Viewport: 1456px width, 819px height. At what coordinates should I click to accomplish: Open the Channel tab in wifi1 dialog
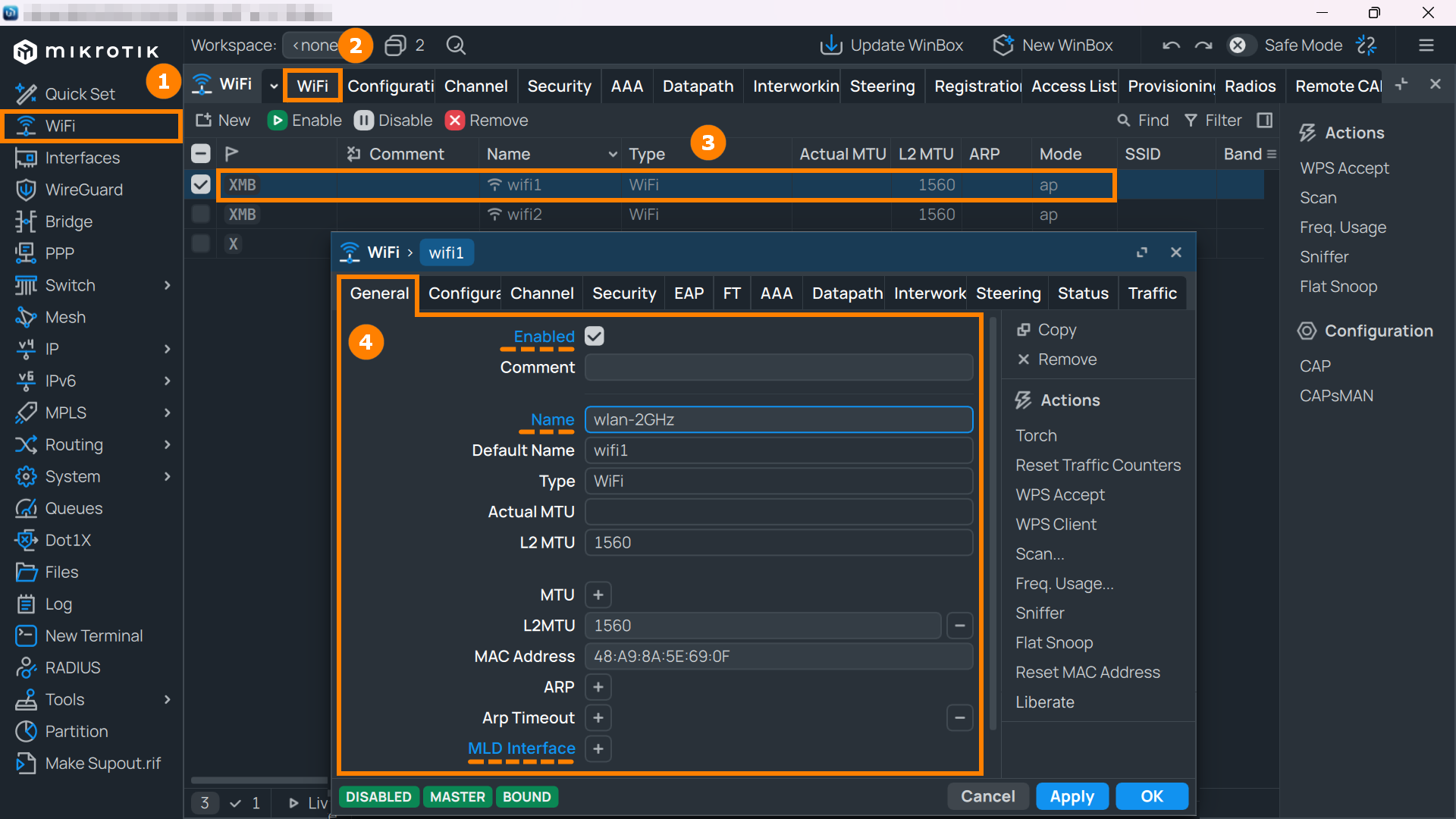pos(541,293)
